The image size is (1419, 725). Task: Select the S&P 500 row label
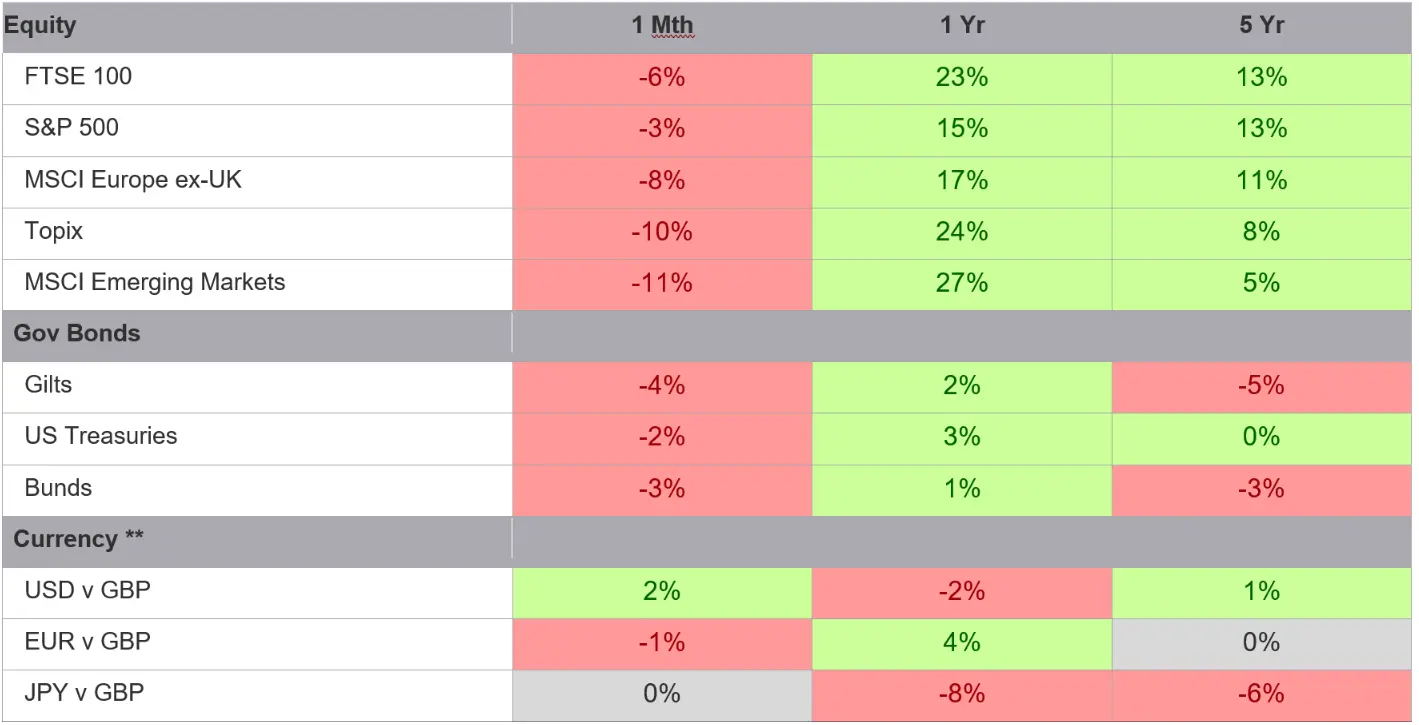[x=71, y=129]
